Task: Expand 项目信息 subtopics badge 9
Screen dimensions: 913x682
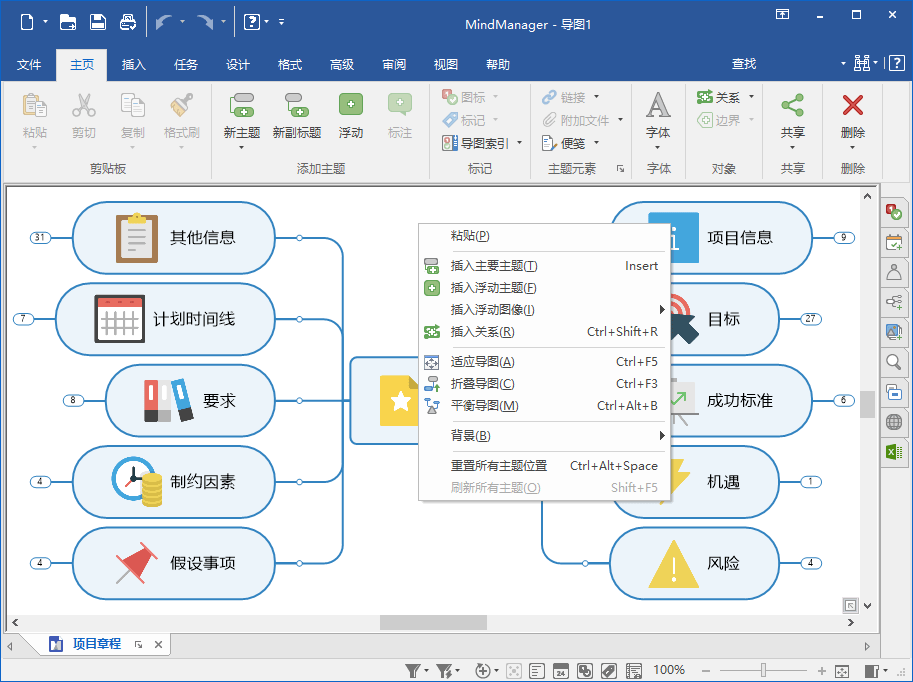Action: (844, 238)
